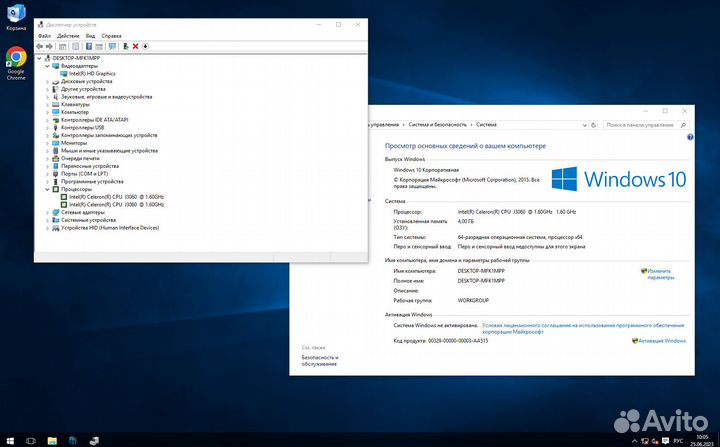Image resolution: width=720 pixels, height=447 pixels.
Task: Select Программные устройства tree item
Action: (x=92, y=181)
